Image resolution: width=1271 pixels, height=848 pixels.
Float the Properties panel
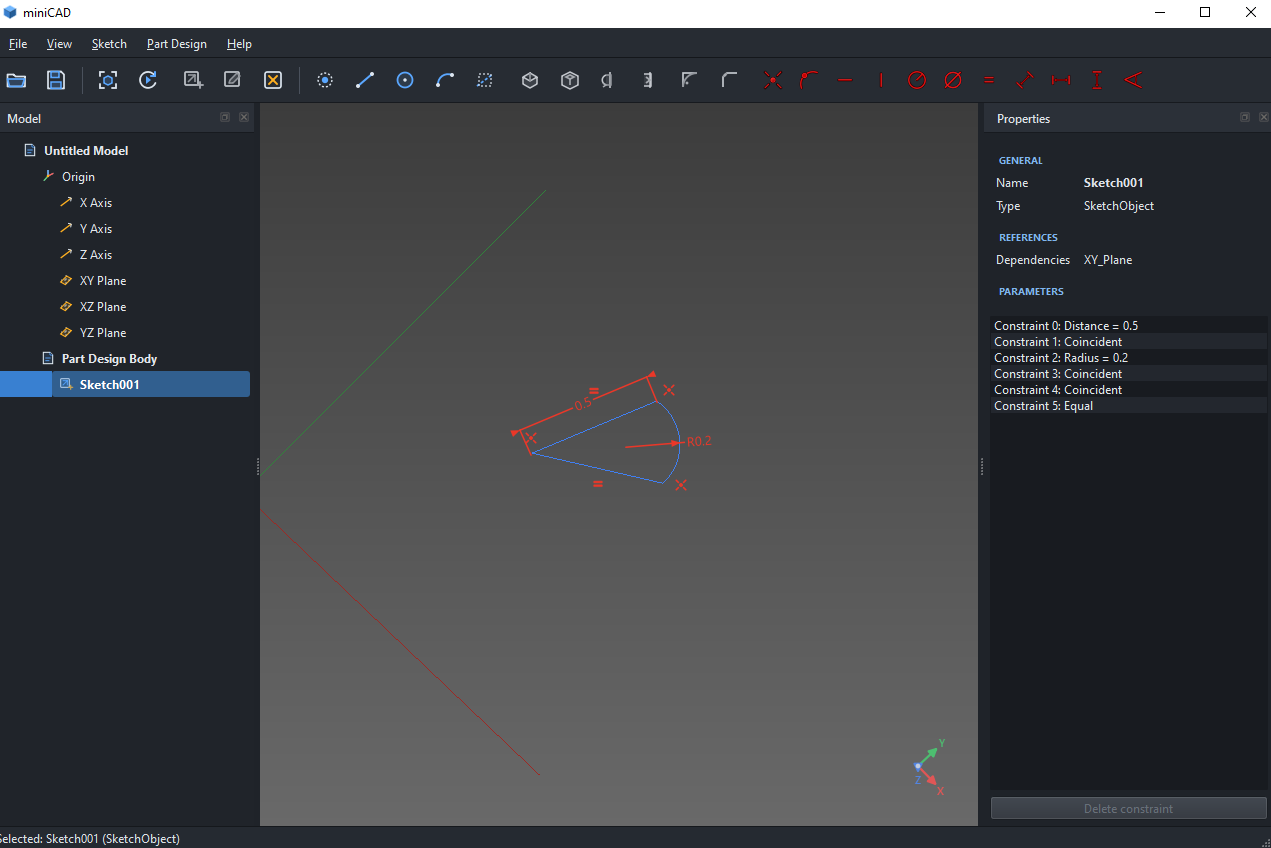tap(1245, 118)
